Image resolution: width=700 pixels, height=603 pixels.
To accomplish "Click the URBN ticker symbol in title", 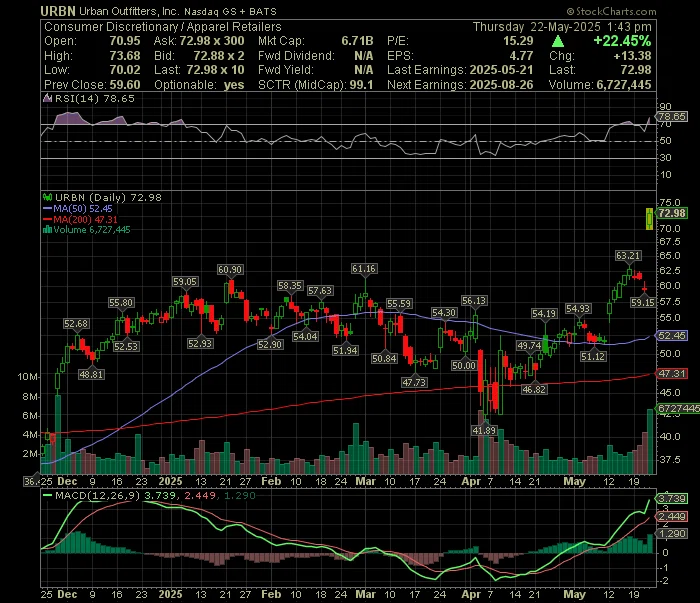I will click(x=58, y=11).
